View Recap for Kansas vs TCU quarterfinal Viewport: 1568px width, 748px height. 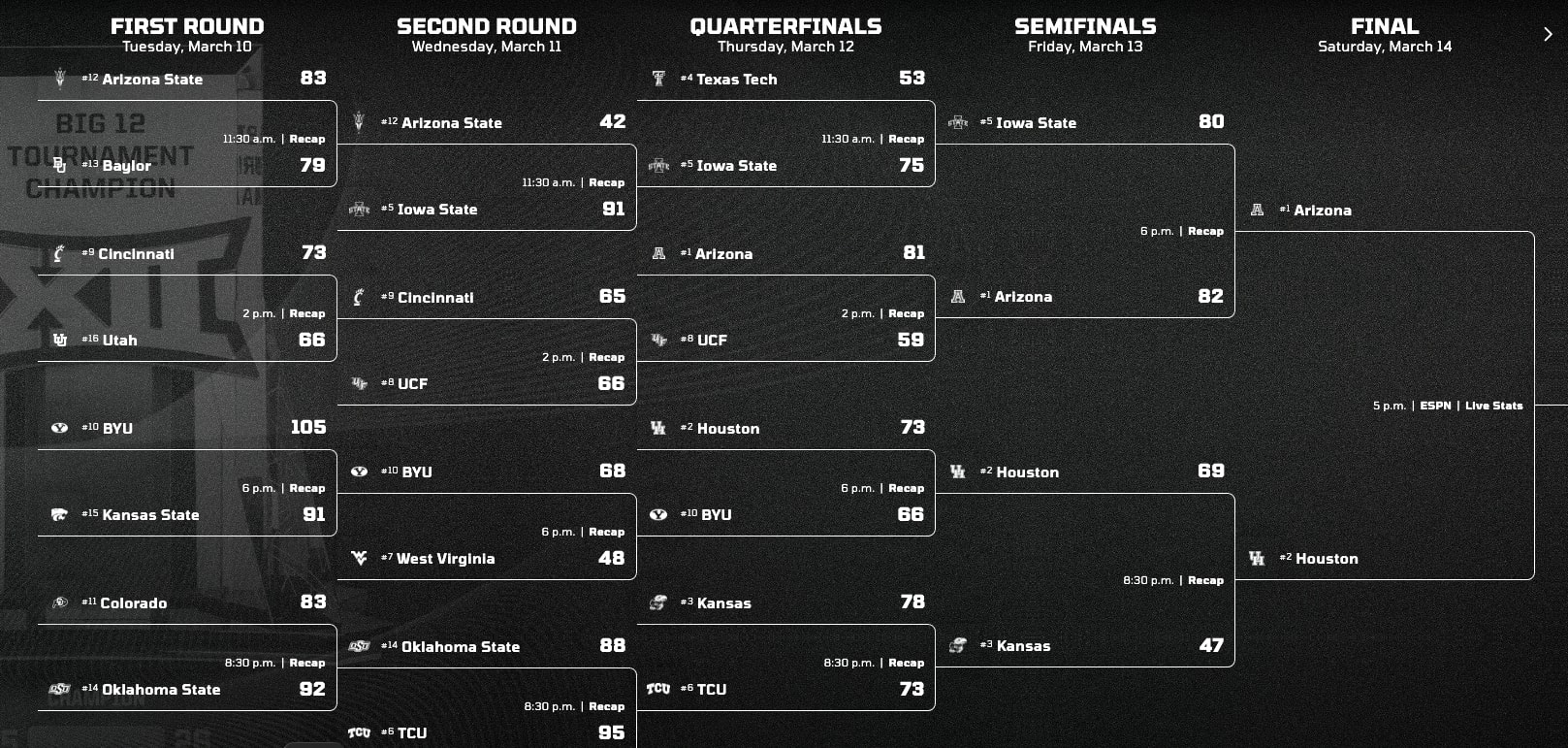point(906,663)
